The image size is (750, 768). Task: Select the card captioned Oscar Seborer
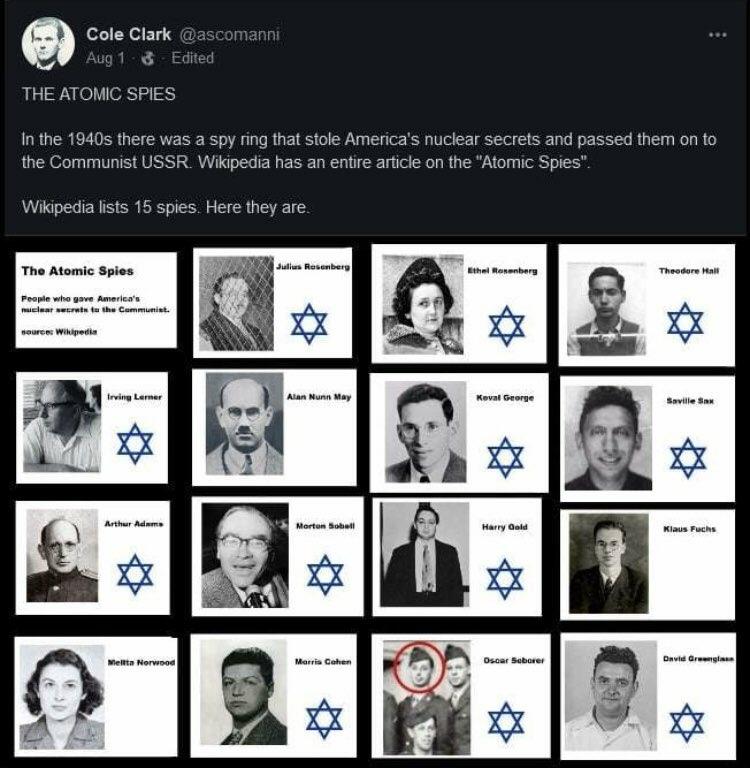461,696
